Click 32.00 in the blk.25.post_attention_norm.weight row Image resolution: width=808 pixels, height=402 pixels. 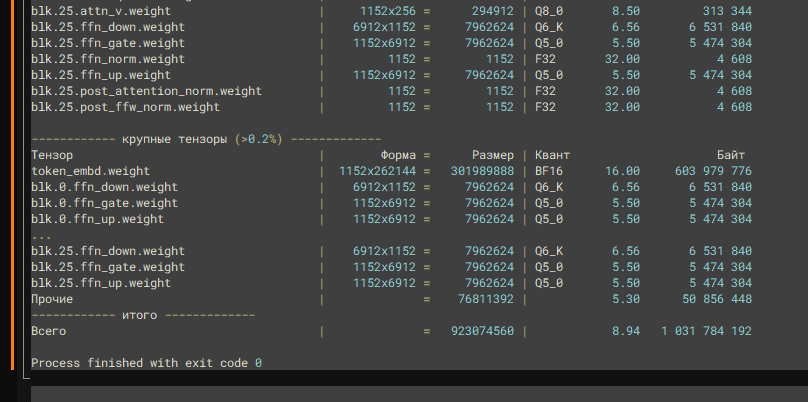tap(622, 91)
